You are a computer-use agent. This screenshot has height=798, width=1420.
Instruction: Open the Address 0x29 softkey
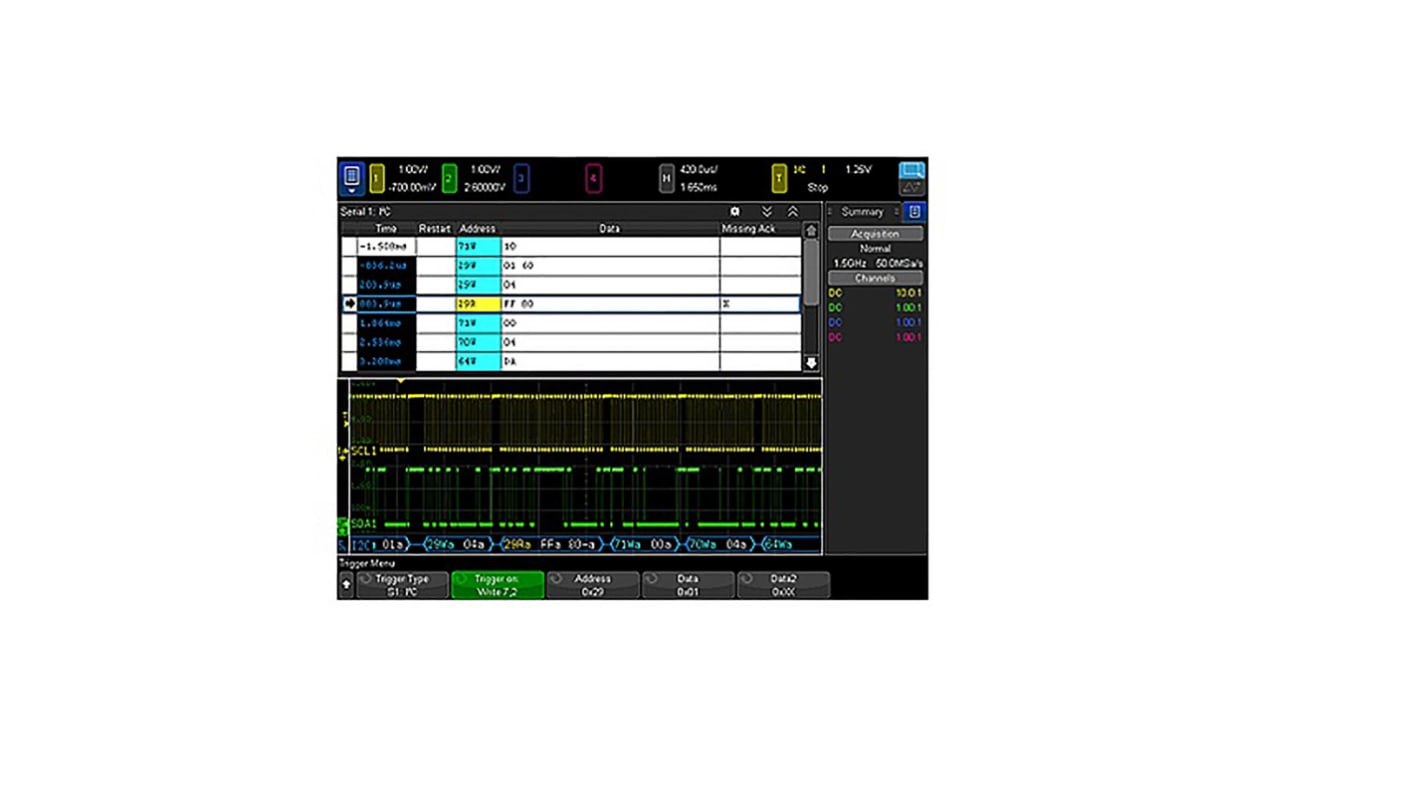(592, 585)
